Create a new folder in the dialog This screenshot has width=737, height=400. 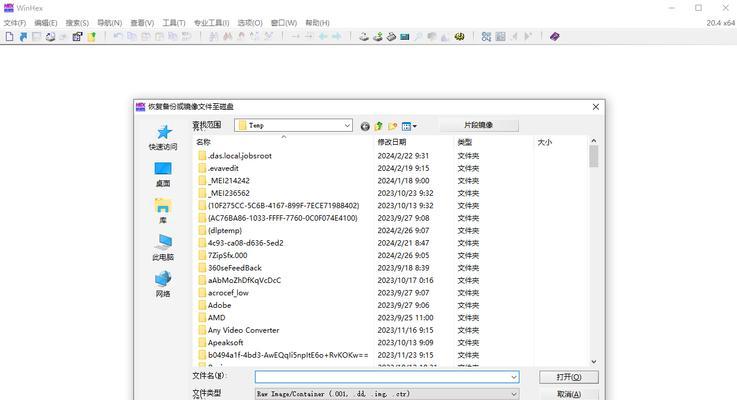(x=392, y=126)
